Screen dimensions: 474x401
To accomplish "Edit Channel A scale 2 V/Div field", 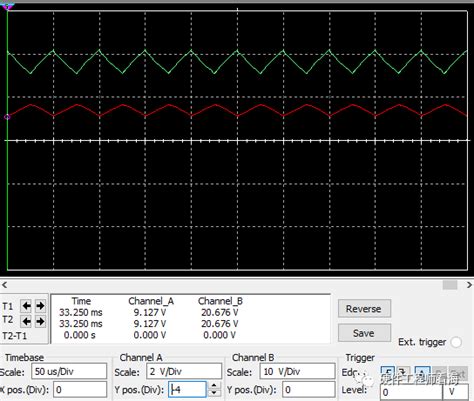I will [184, 371].
